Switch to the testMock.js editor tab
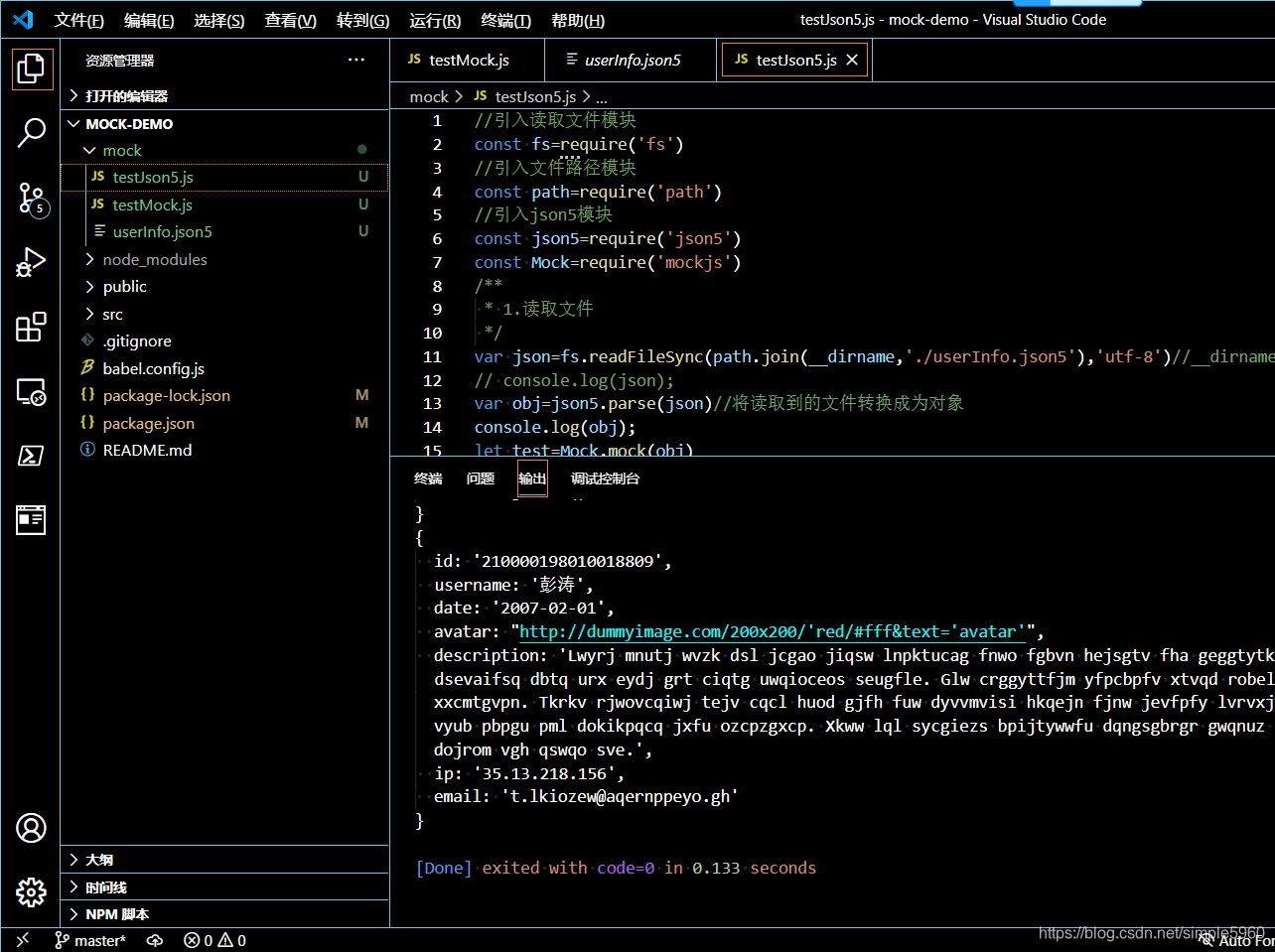Screen dimensions: 1275x952 [468, 60]
